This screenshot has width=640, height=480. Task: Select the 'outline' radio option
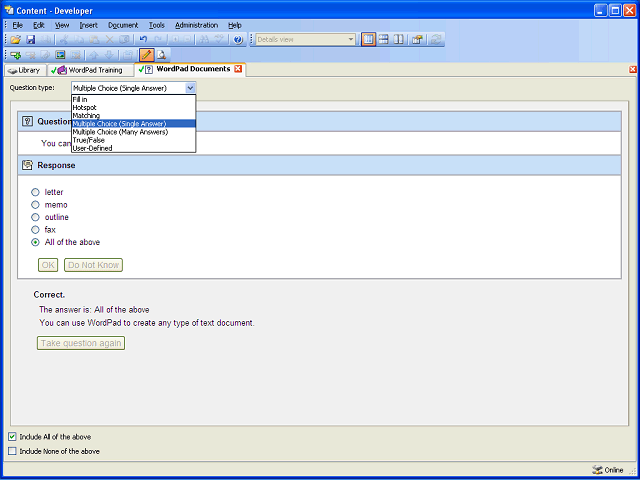point(36,217)
